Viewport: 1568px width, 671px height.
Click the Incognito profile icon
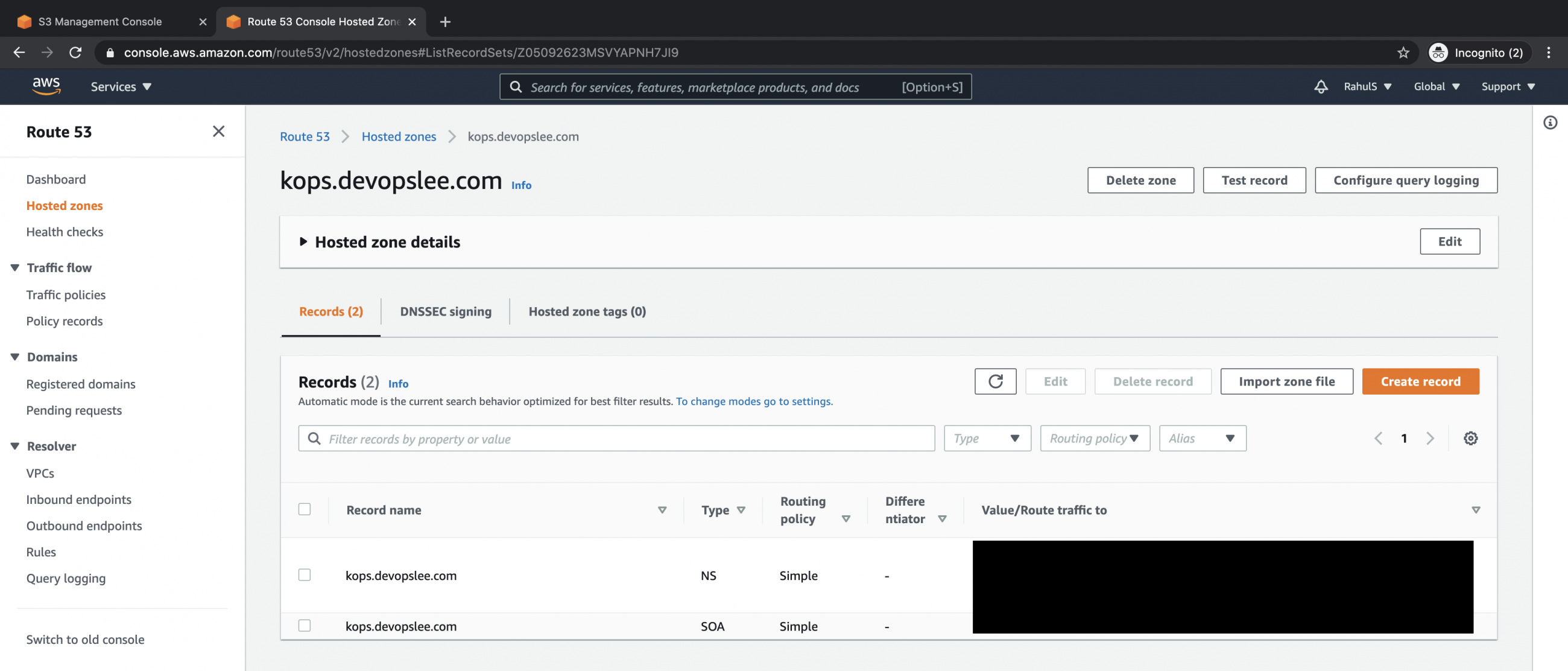(1438, 52)
